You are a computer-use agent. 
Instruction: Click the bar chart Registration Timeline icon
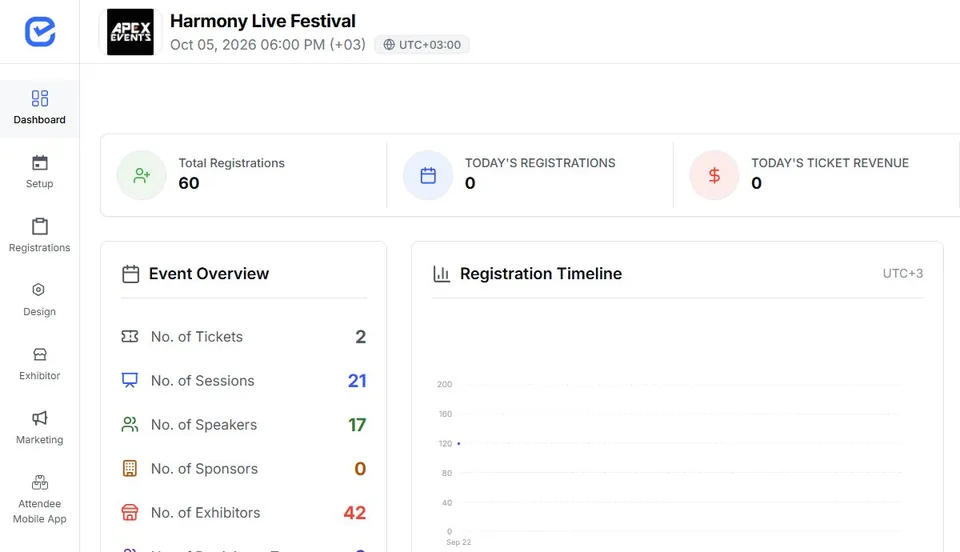coord(441,274)
